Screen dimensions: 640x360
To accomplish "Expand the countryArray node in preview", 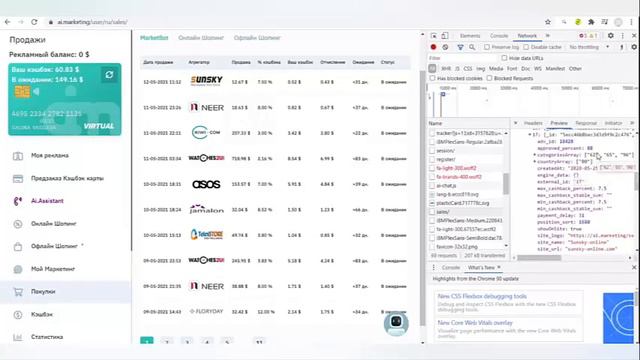I will coord(534,162).
